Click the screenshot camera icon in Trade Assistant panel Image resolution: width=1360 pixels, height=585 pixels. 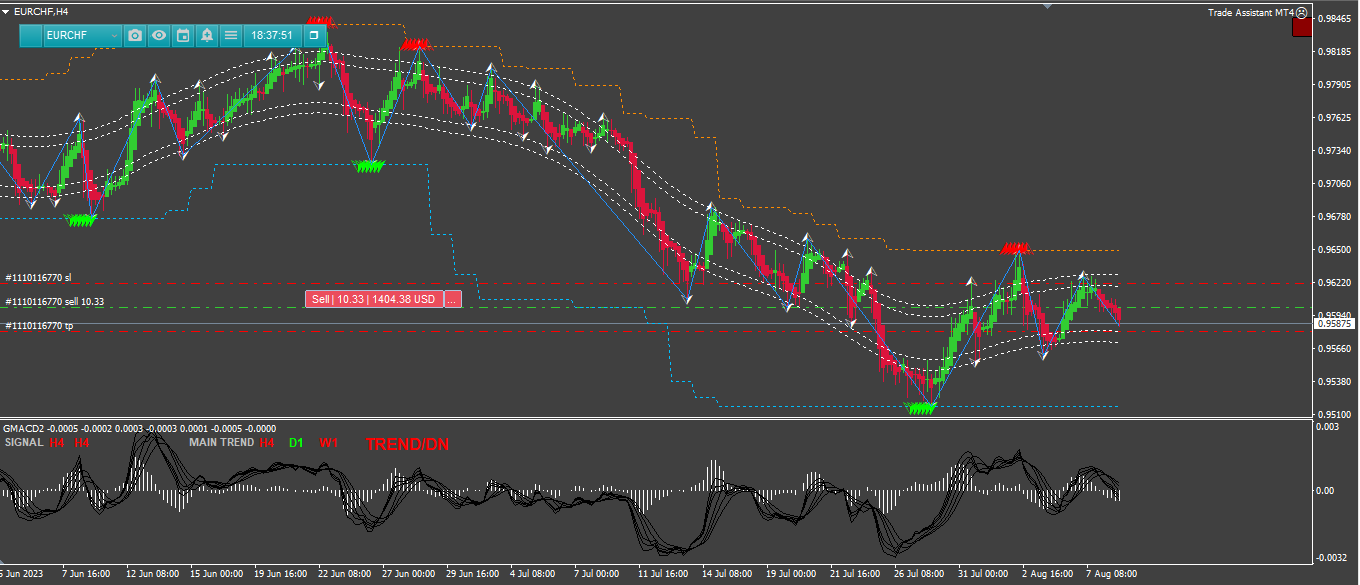point(135,35)
